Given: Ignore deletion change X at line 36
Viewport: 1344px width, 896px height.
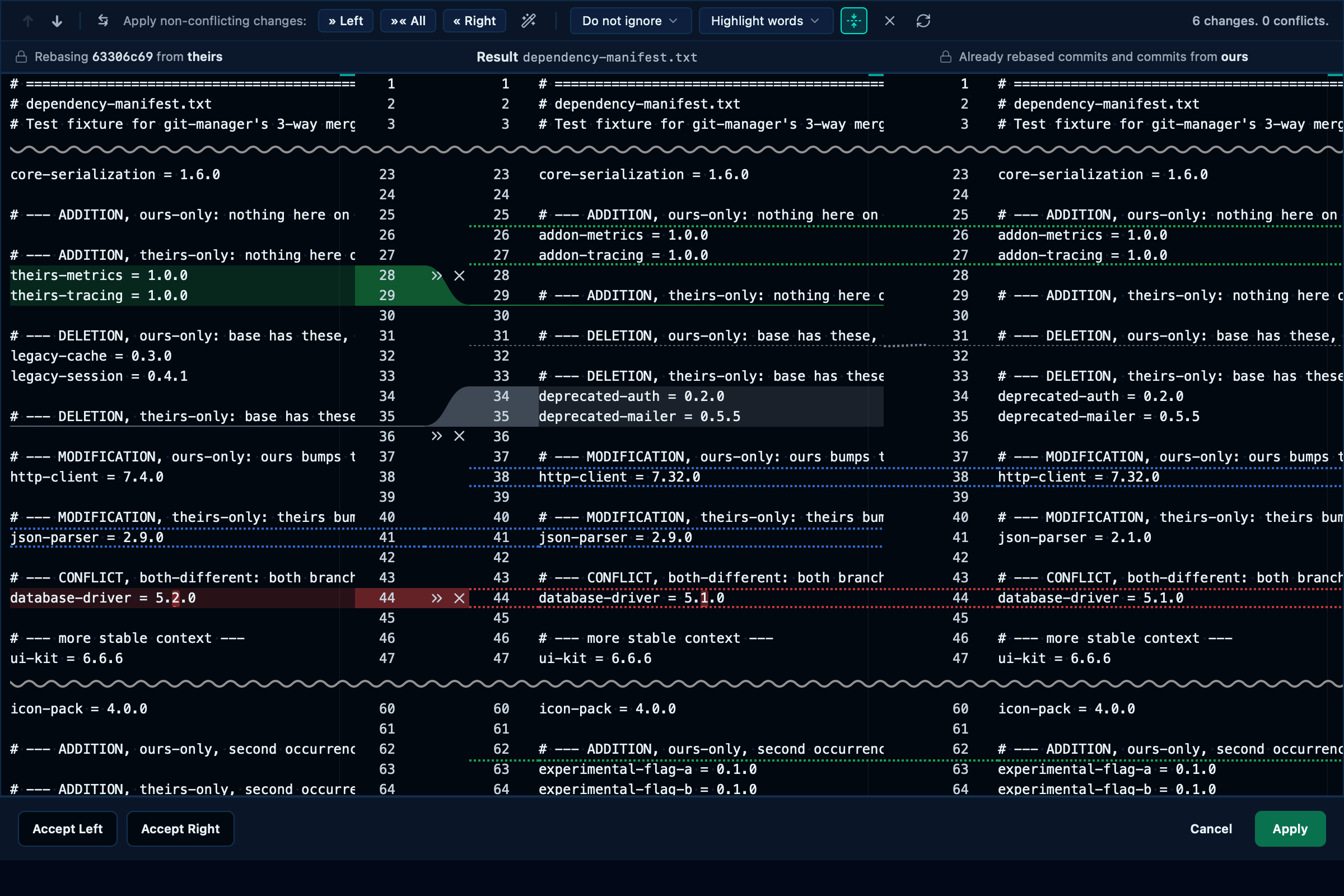Looking at the screenshot, I should point(459,437).
